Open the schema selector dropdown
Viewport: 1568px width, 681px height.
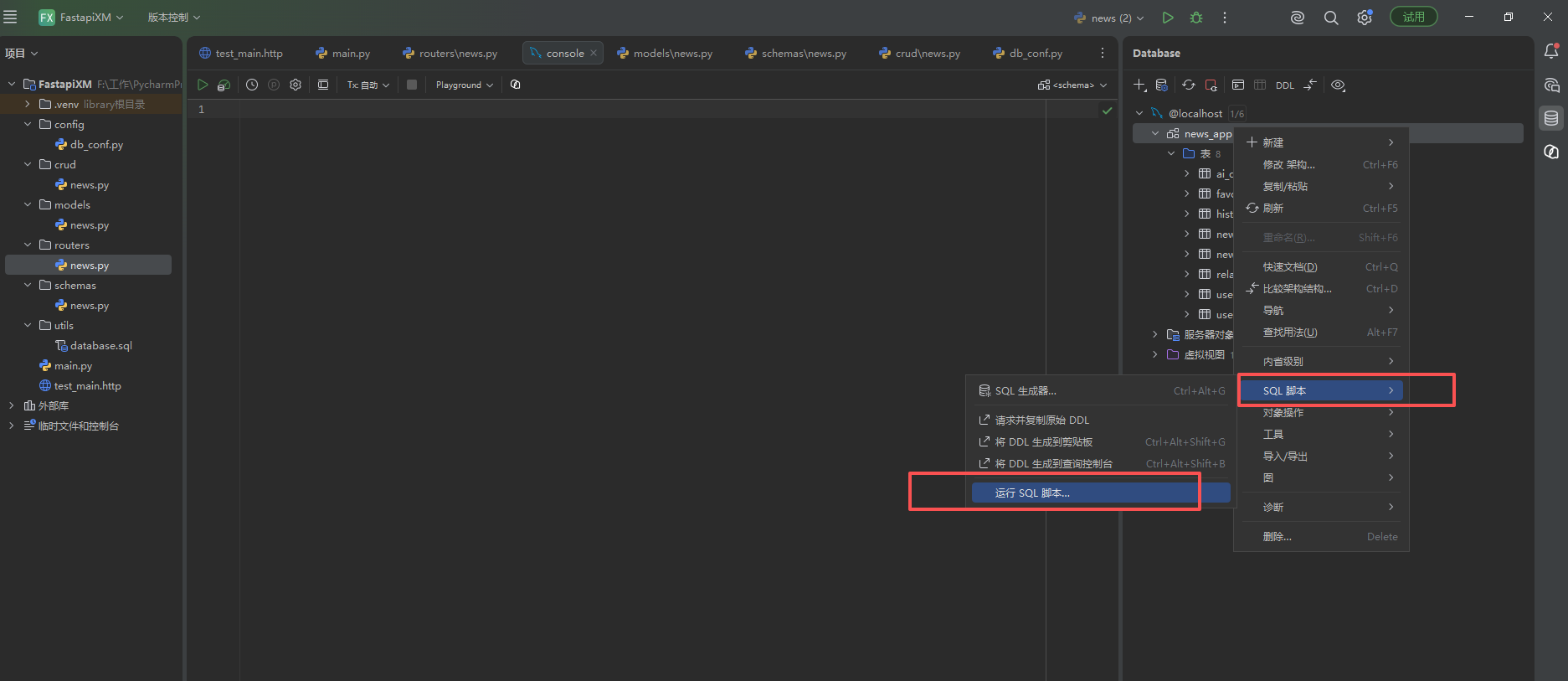(1072, 85)
